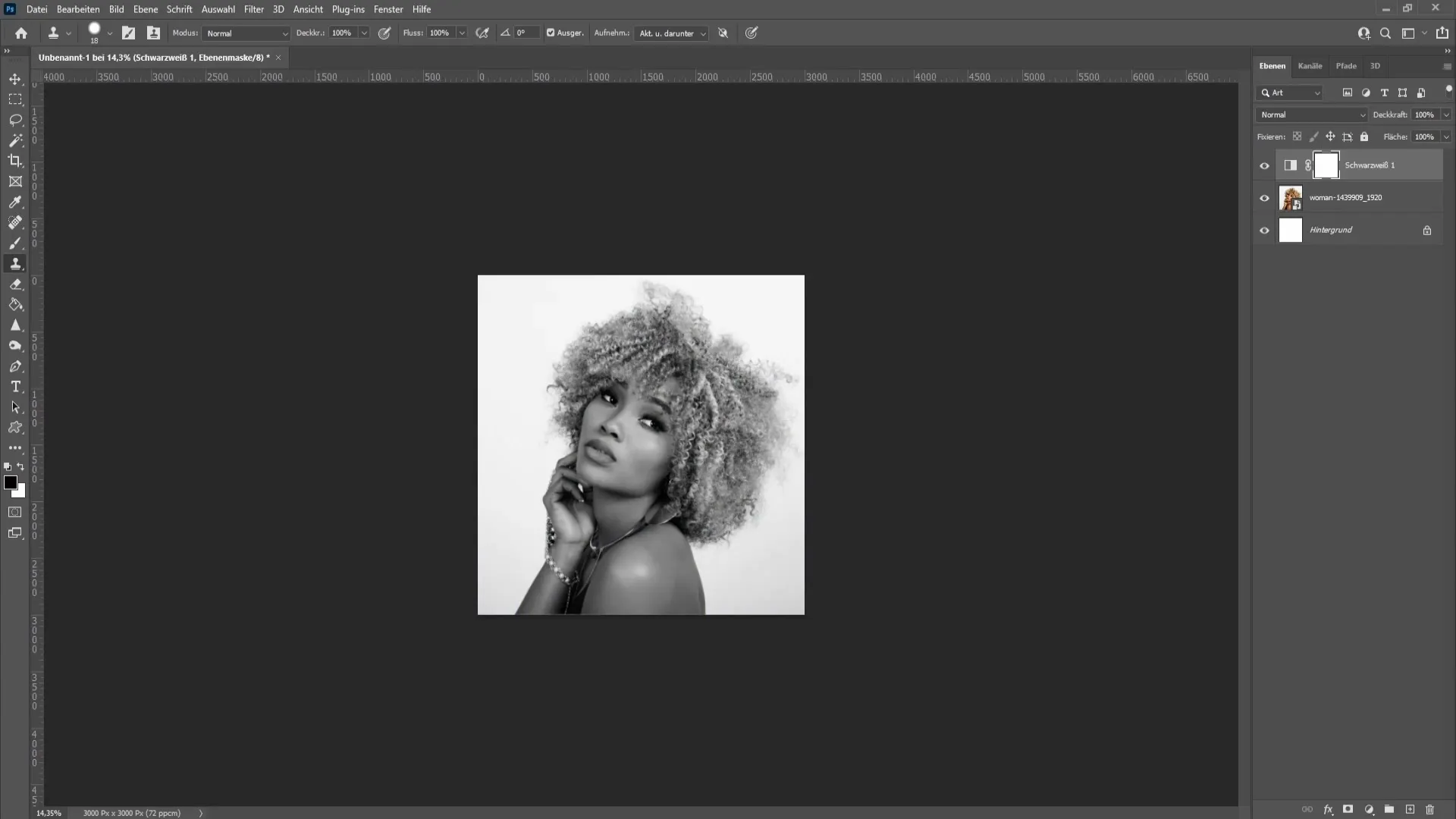
Task: Select the Brush tool in toolbar
Action: 15,243
